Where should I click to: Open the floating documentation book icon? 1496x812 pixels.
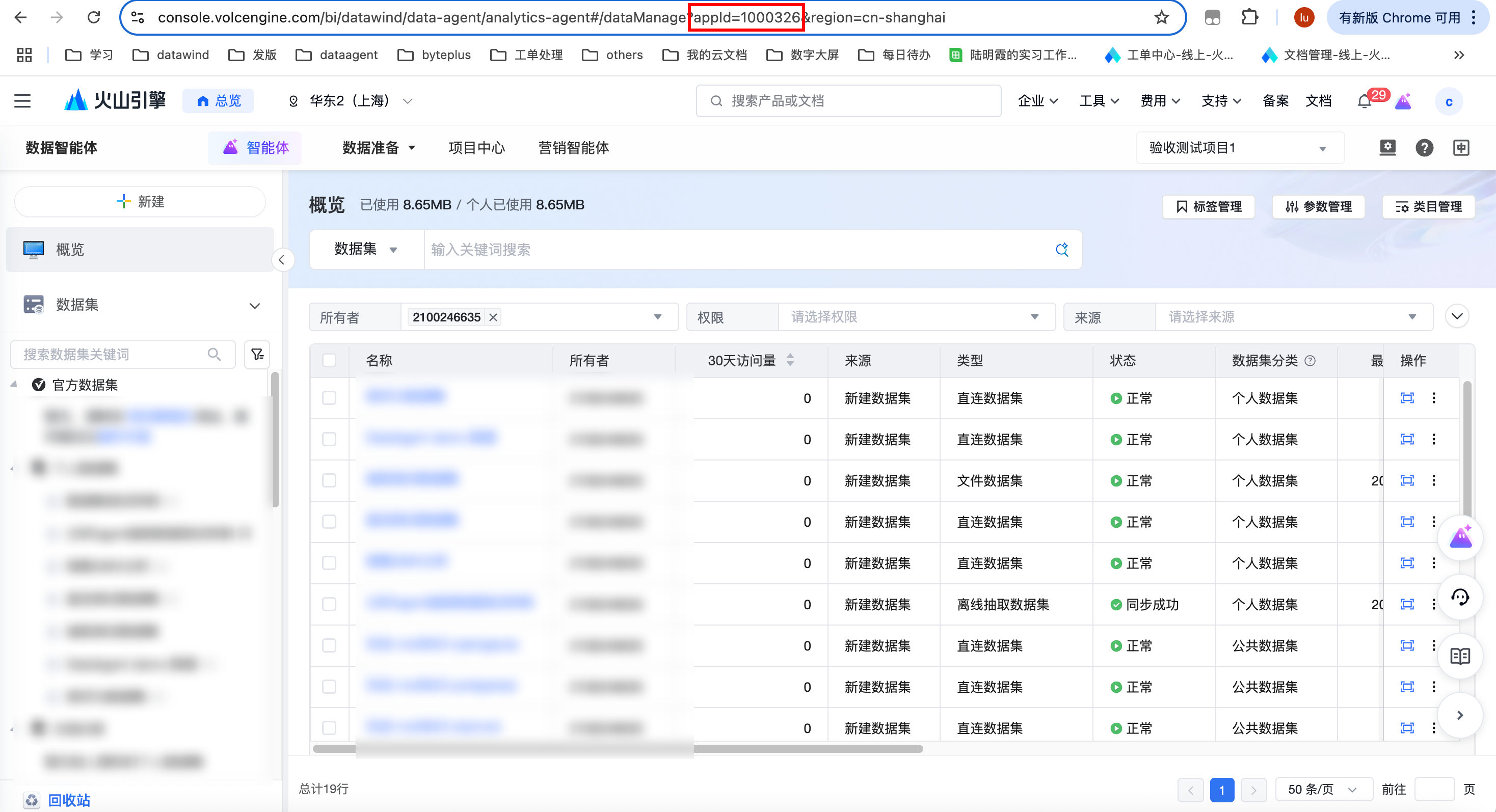tap(1460, 657)
